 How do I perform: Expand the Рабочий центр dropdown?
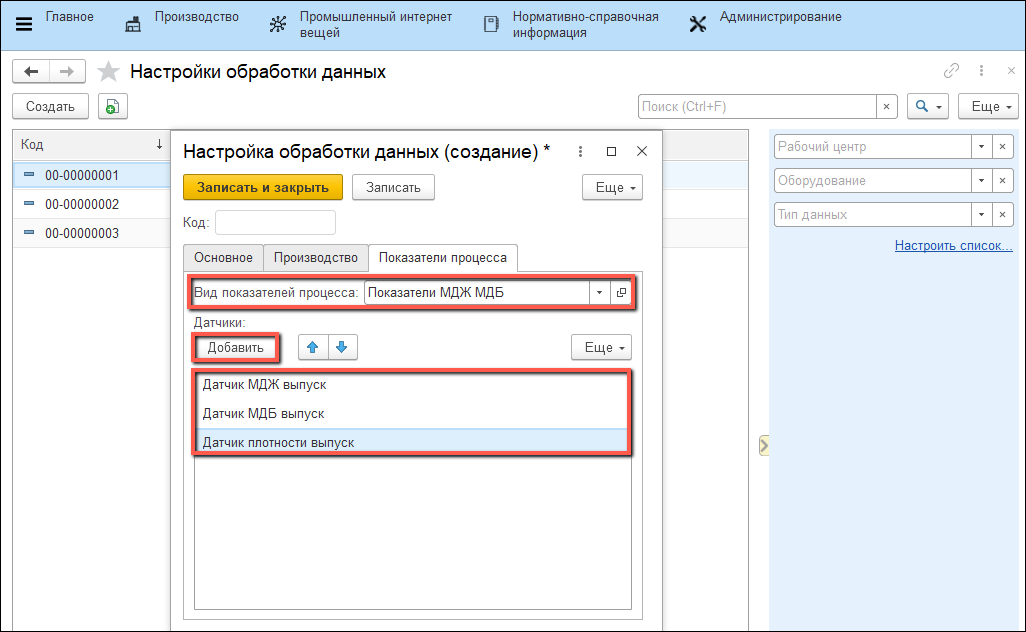coord(981,147)
